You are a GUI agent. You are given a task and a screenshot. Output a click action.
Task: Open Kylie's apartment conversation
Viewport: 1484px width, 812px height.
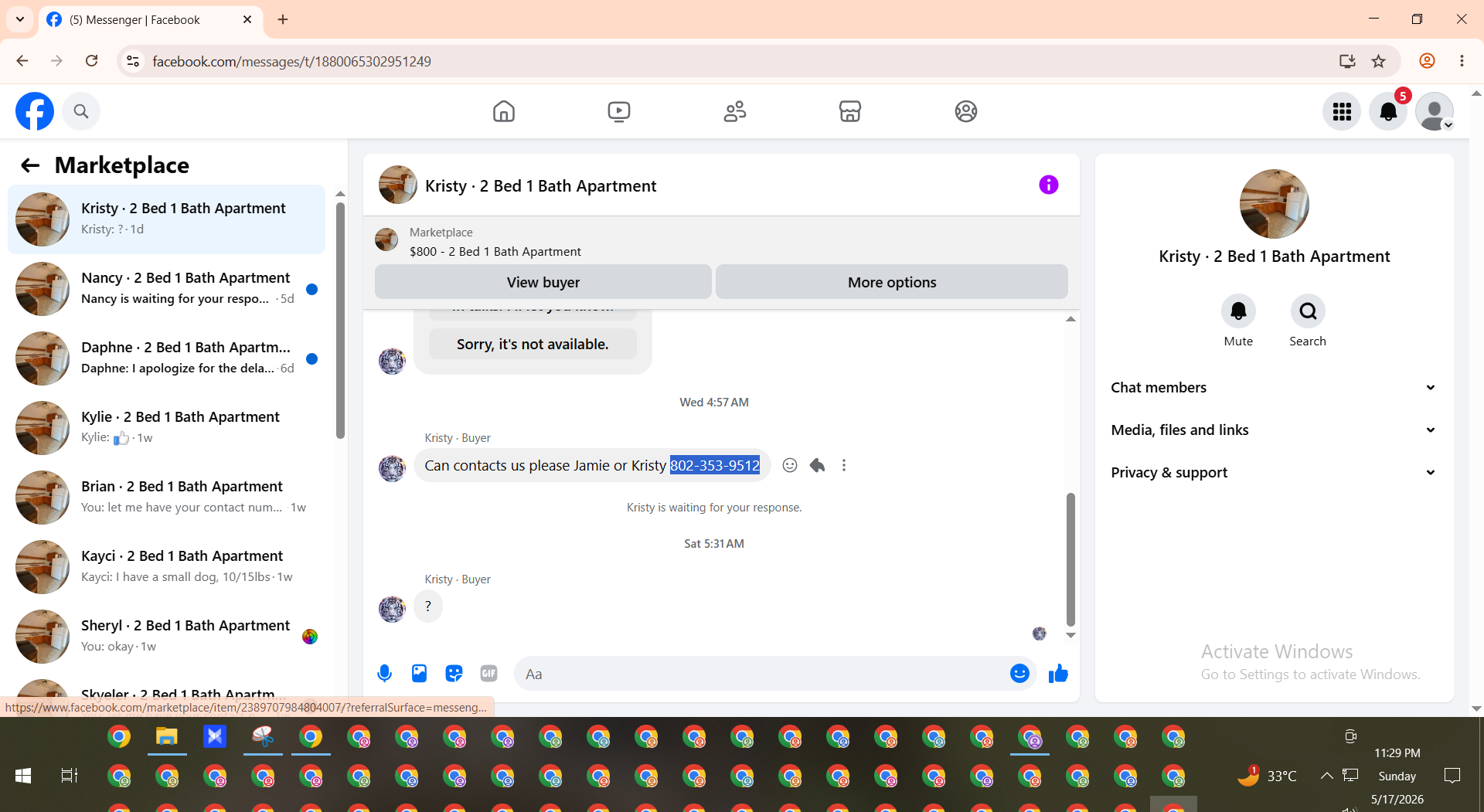click(x=166, y=428)
